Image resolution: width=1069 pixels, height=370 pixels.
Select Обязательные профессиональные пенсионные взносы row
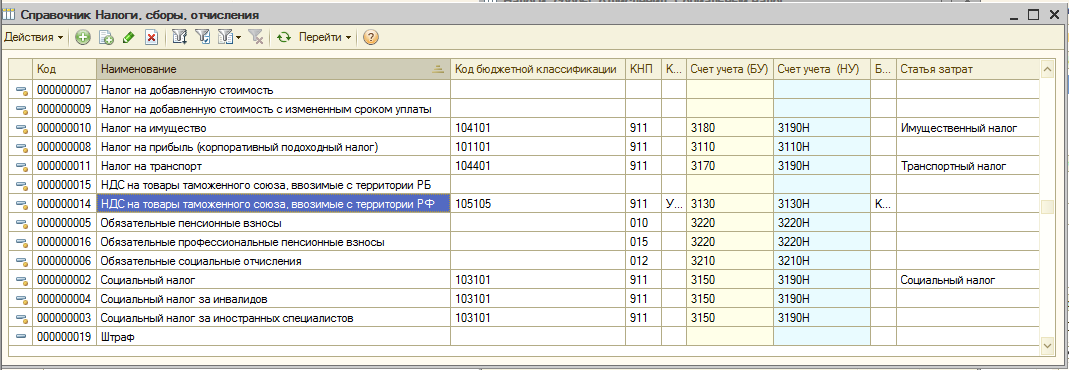[x=273, y=242]
